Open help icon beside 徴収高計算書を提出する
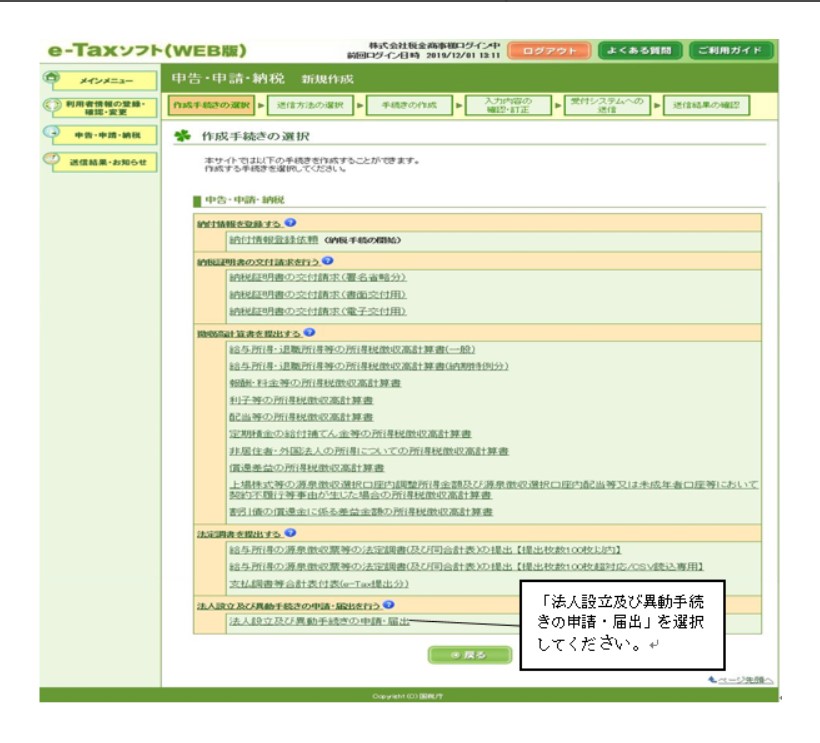The height and width of the screenshot is (743, 820). point(309,332)
